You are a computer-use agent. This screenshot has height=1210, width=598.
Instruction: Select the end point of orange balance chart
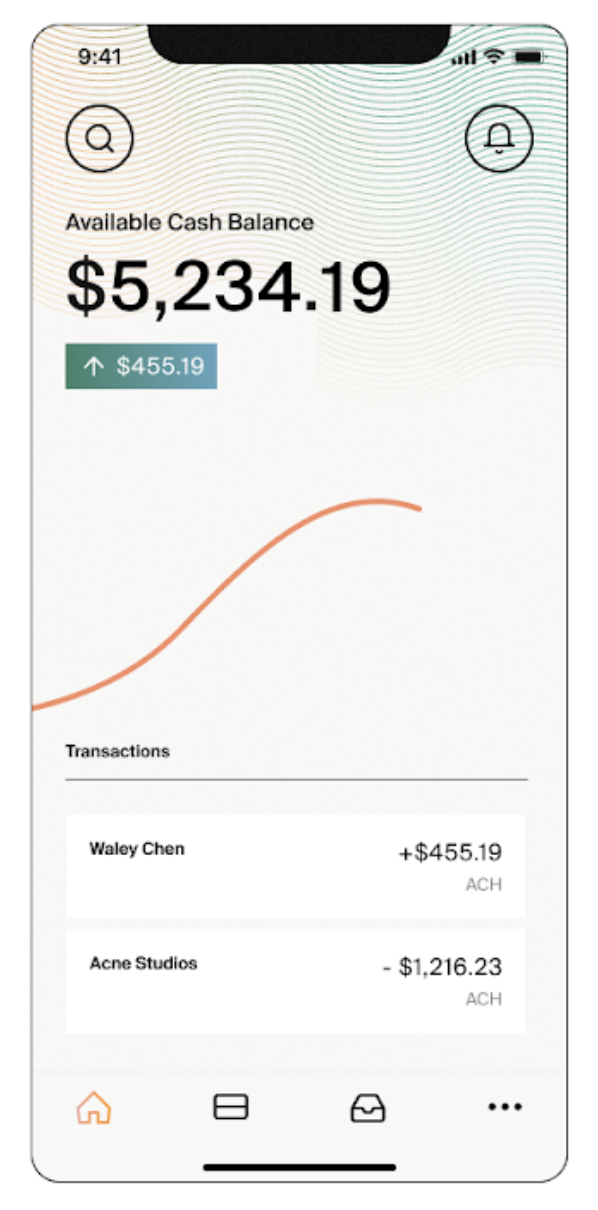click(x=418, y=508)
